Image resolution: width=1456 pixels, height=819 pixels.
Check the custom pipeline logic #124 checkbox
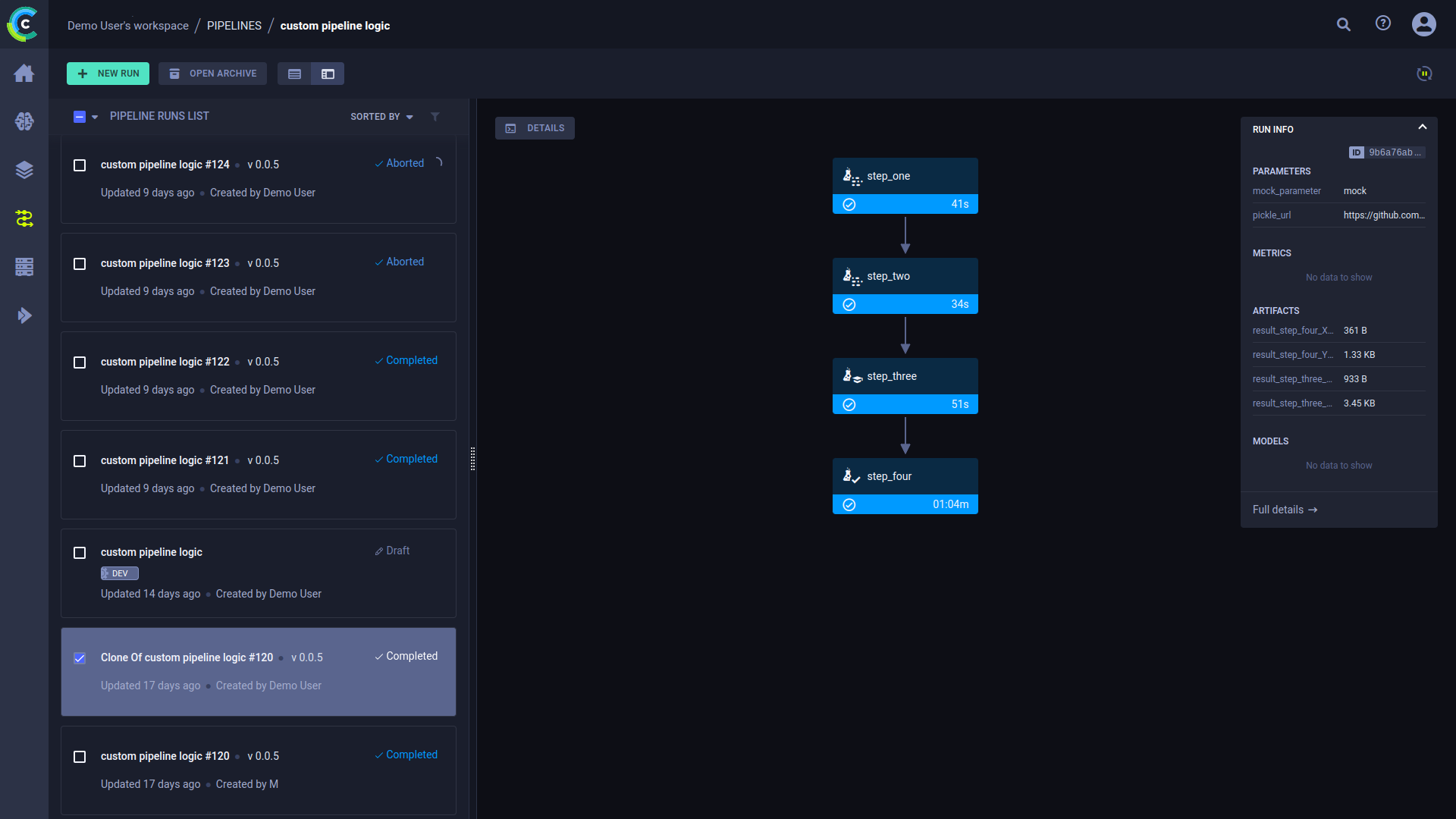[x=80, y=165]
